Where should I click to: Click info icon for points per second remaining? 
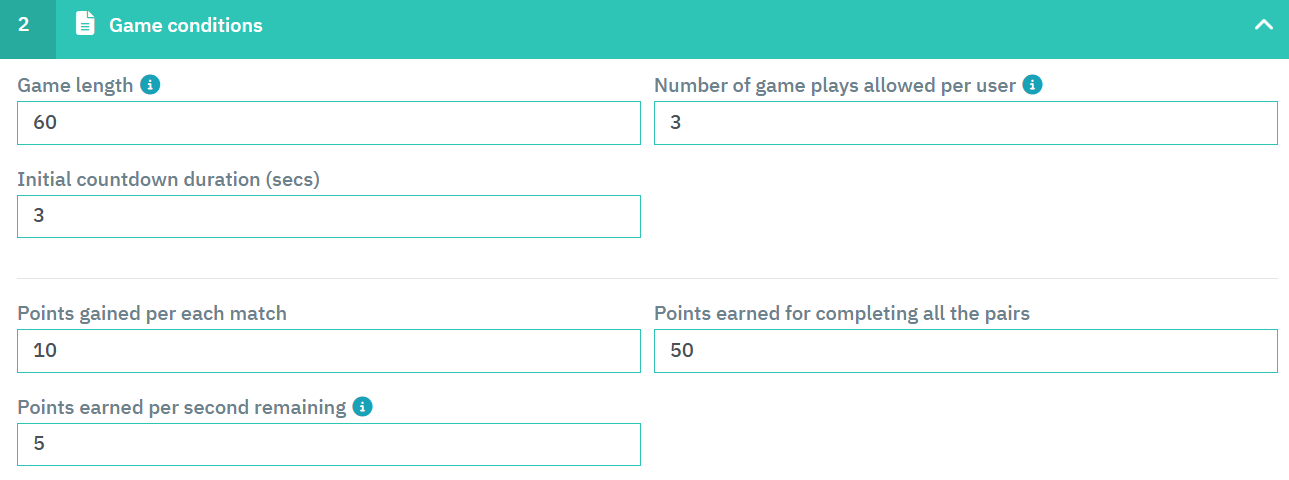point(363,407)
